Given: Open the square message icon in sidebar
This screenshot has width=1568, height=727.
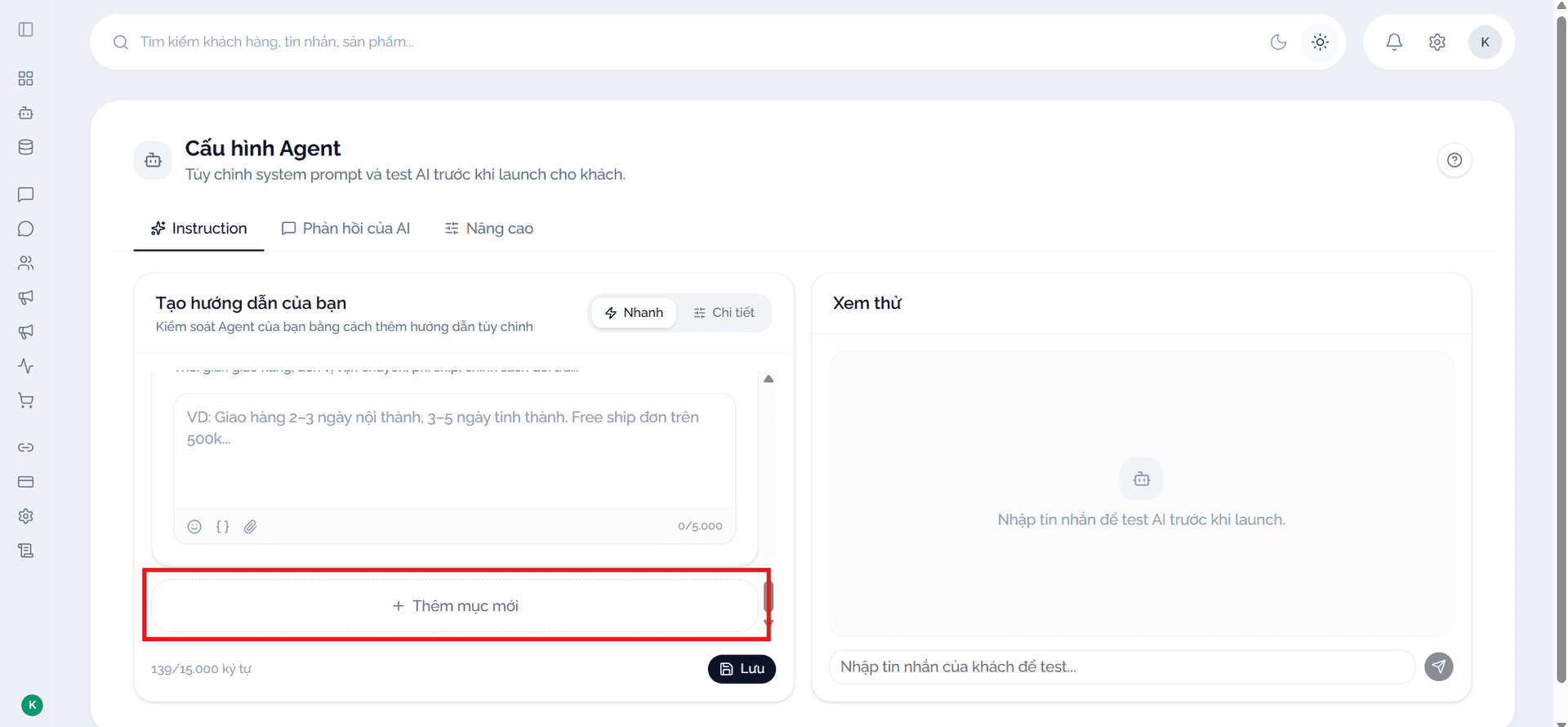Looking at the screenshot, I should tap(26, 194).
